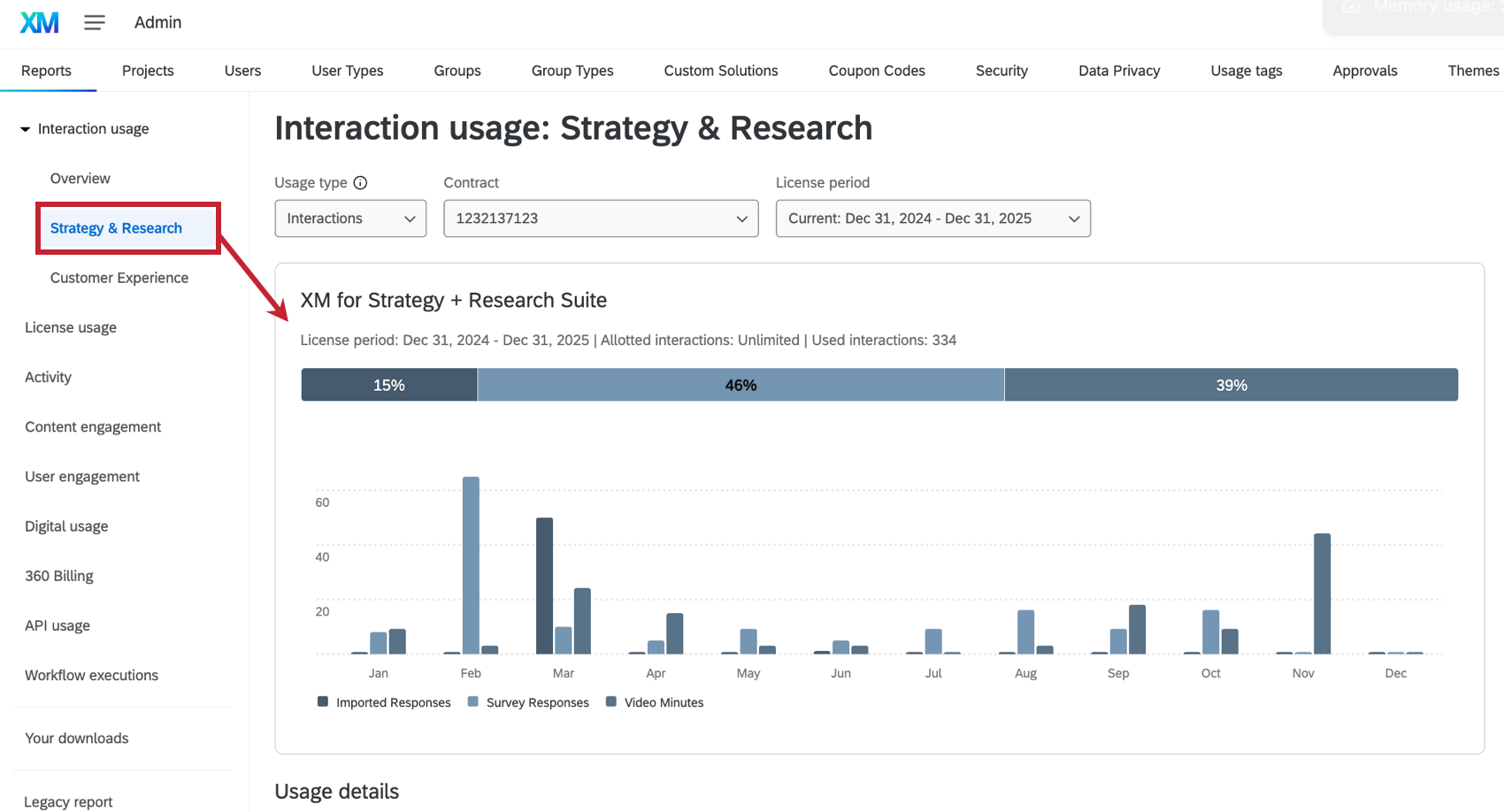Click the tall February Survey Responses bar
Viewport: 1504px width, 812px height.
(470, 566)
